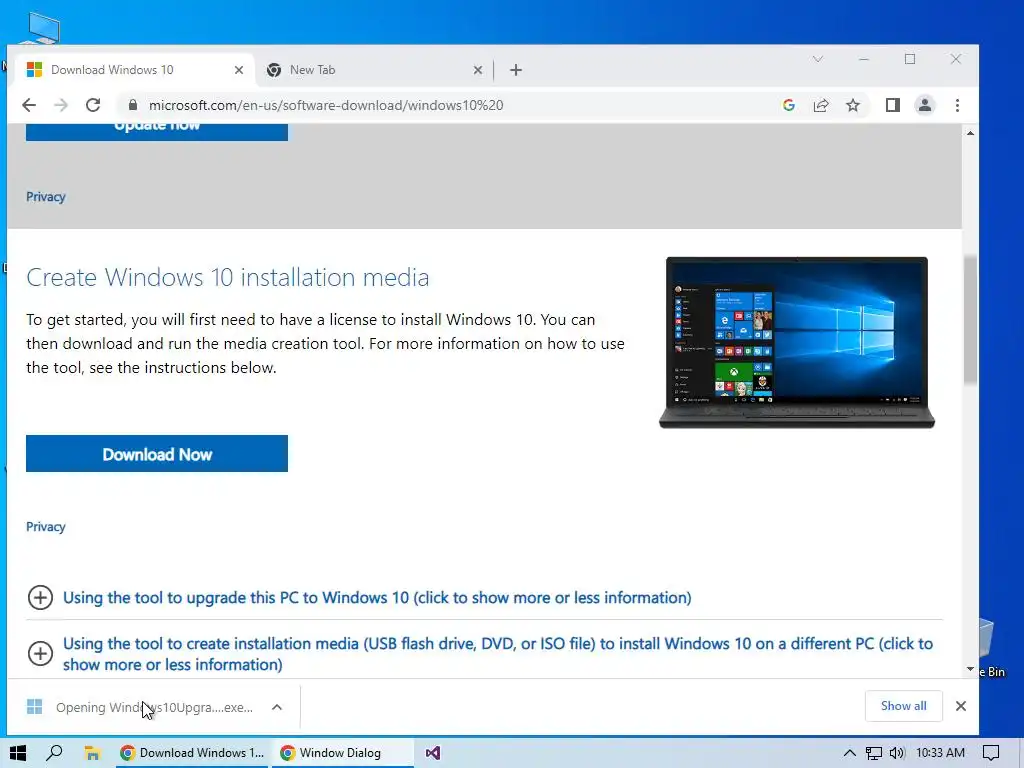Close the Download Windows 10 tab

pyautogui.click(x=239, y=70)
